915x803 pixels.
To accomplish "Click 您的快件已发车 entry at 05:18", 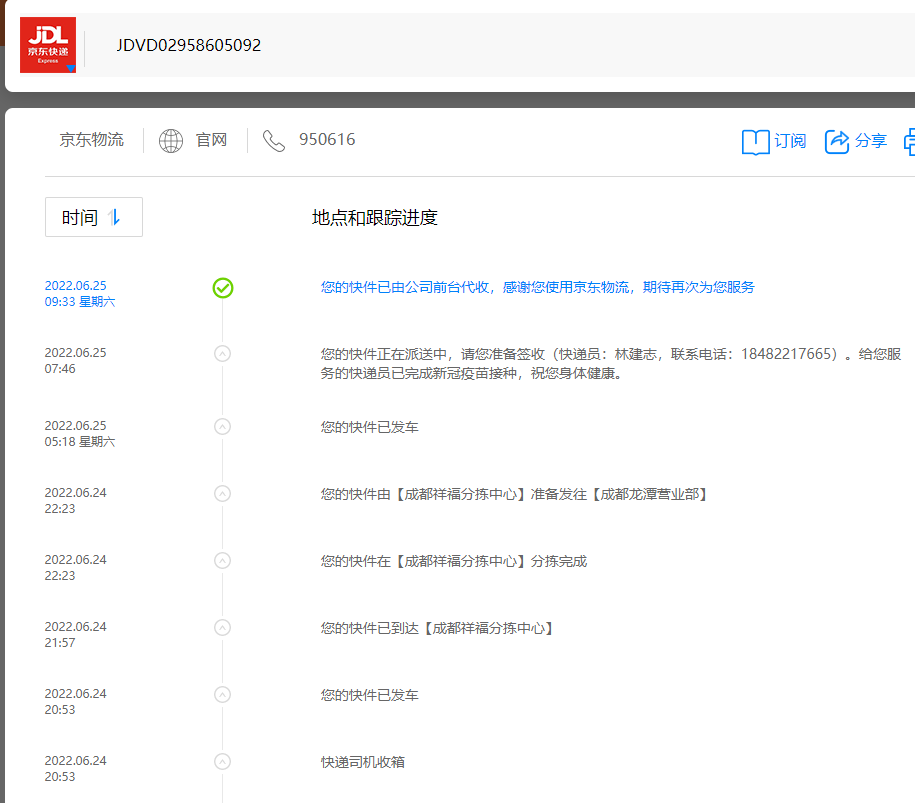I will click(369, 427).
